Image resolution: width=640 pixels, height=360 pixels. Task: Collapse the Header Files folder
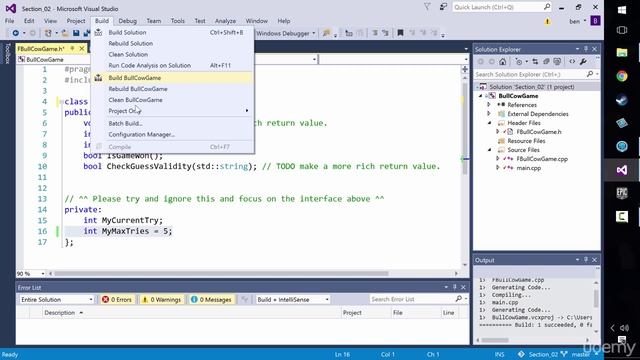[489, 123]
